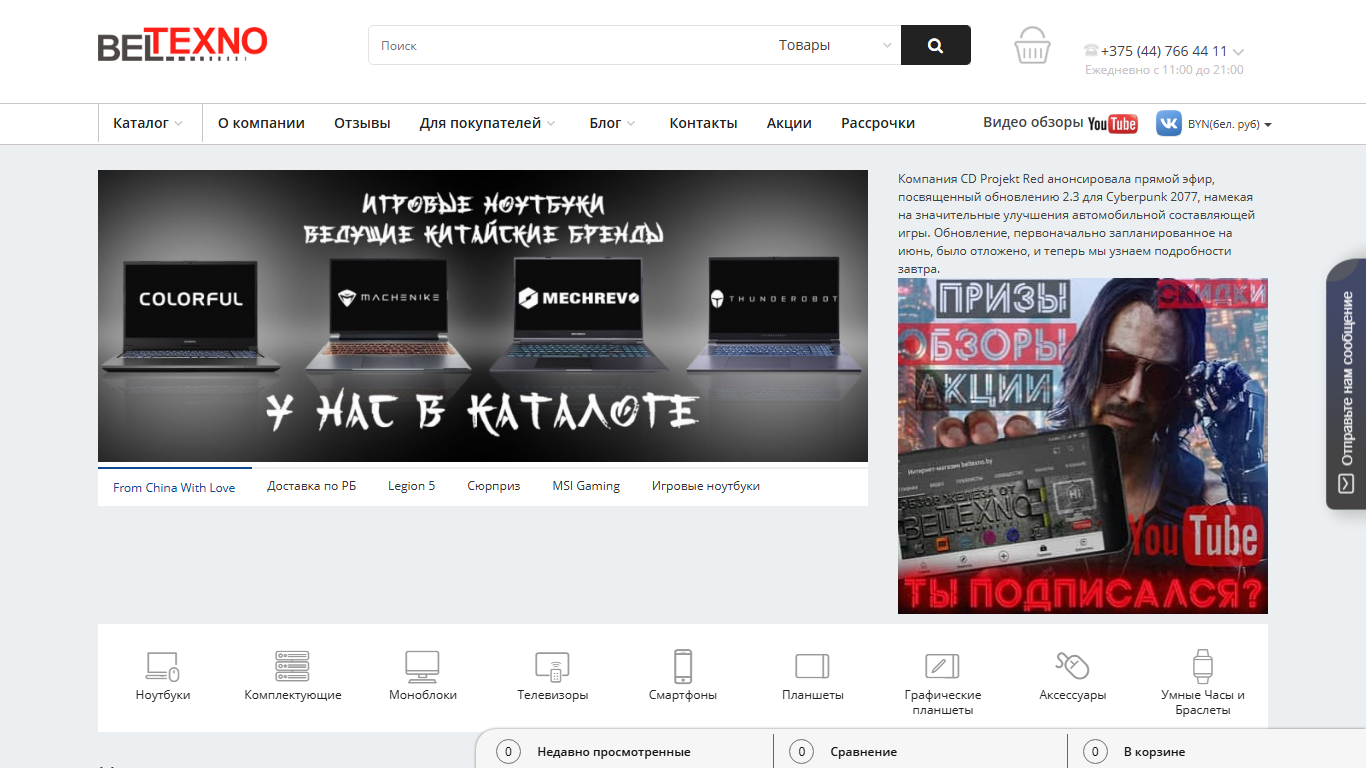
Task: Click the Графические планшеты icon
Action: pyautogui.click(x=943, y=666)
